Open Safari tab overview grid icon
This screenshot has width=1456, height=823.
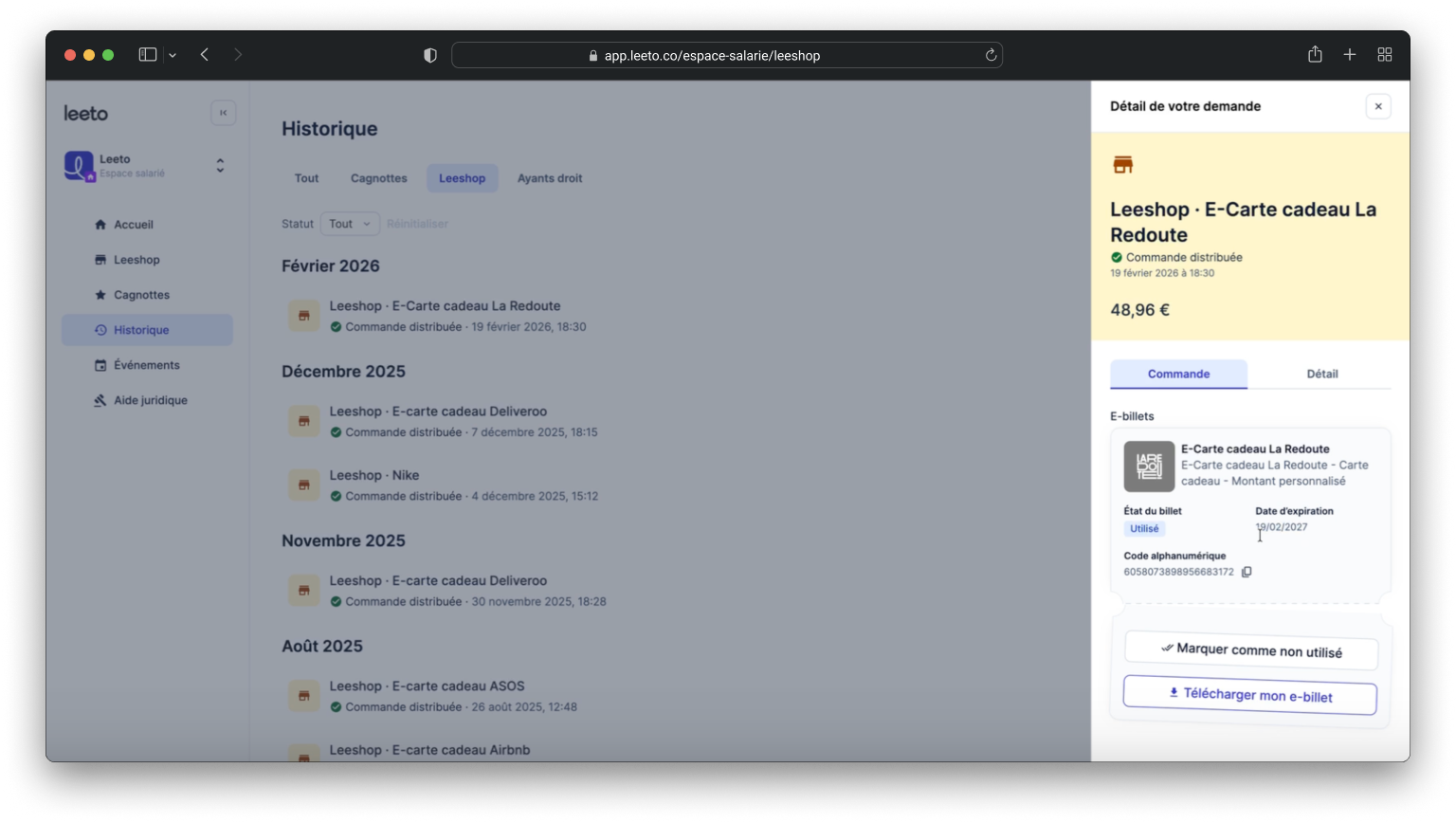(1385, 55)
